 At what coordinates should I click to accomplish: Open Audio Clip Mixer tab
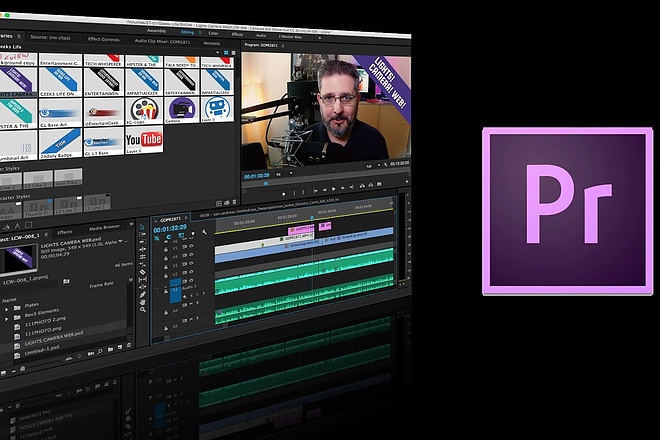[162, 41]
